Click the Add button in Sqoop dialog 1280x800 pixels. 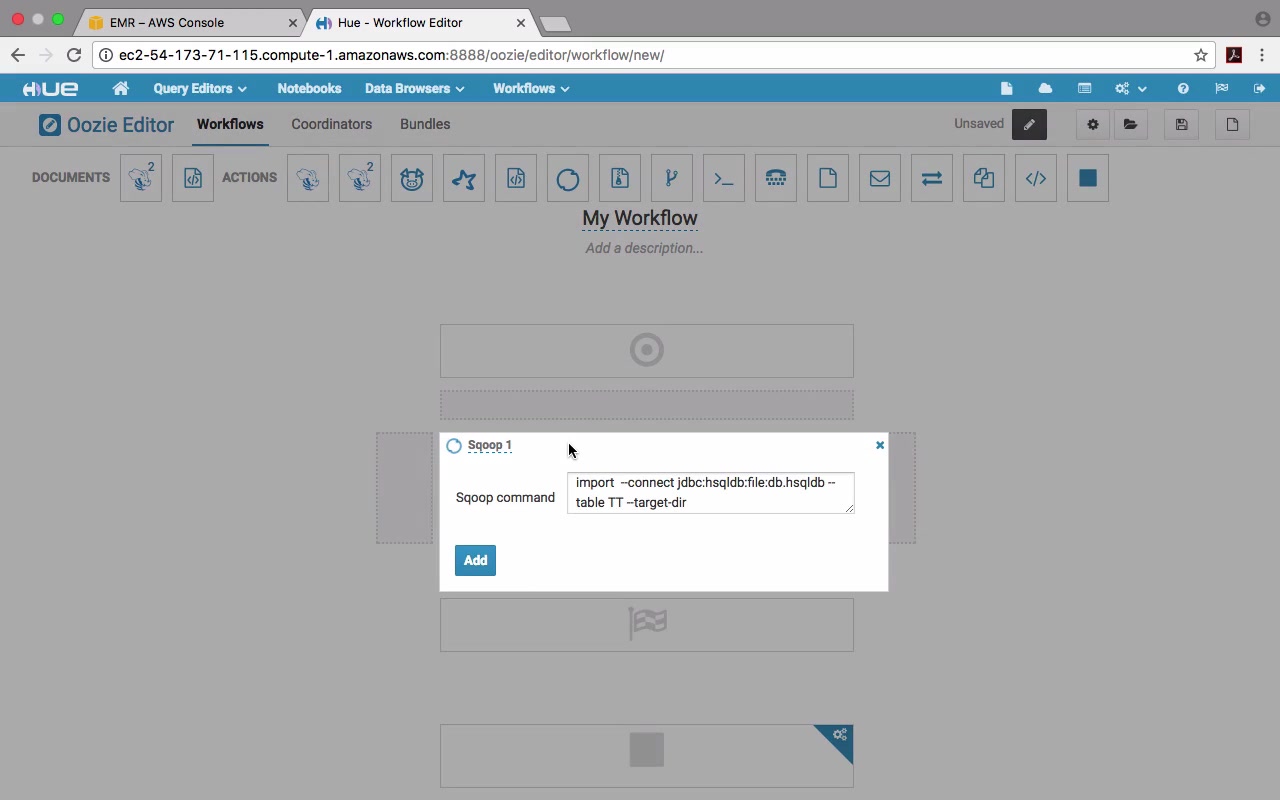[x=475, y=560]
